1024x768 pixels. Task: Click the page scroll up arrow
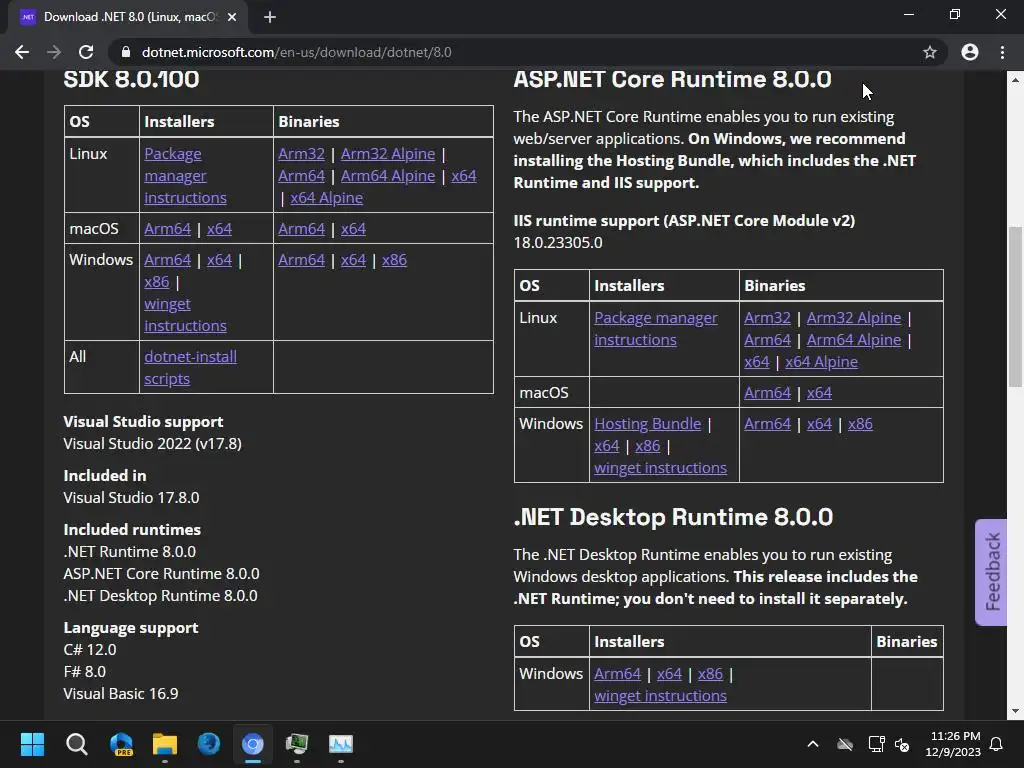[x=1015, y=80]
